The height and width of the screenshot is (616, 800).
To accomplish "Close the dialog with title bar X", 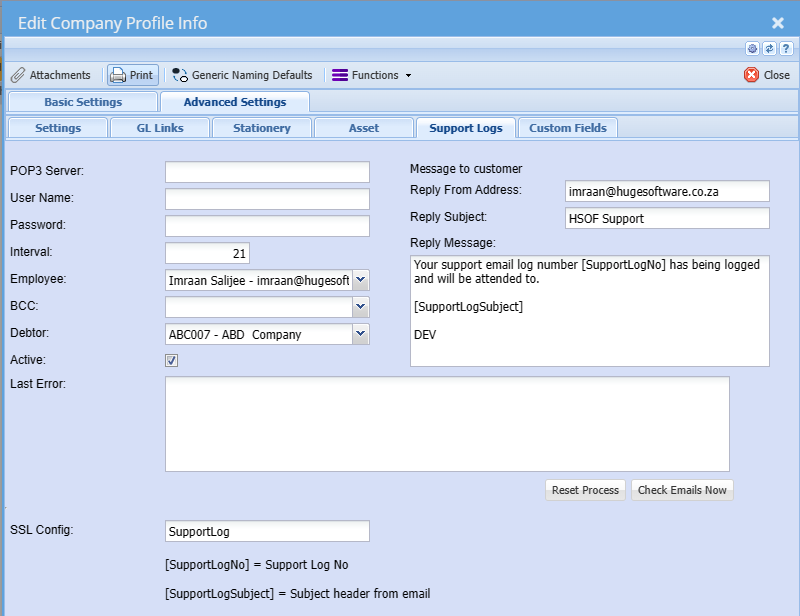I will point(778,22).
